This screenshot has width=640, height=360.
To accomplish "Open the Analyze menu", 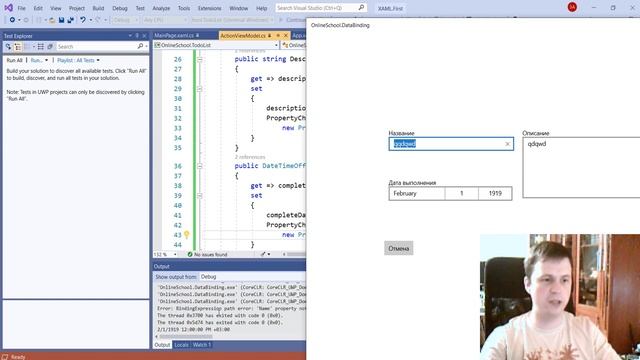I will pyautogui.click(x=161, y=8).
